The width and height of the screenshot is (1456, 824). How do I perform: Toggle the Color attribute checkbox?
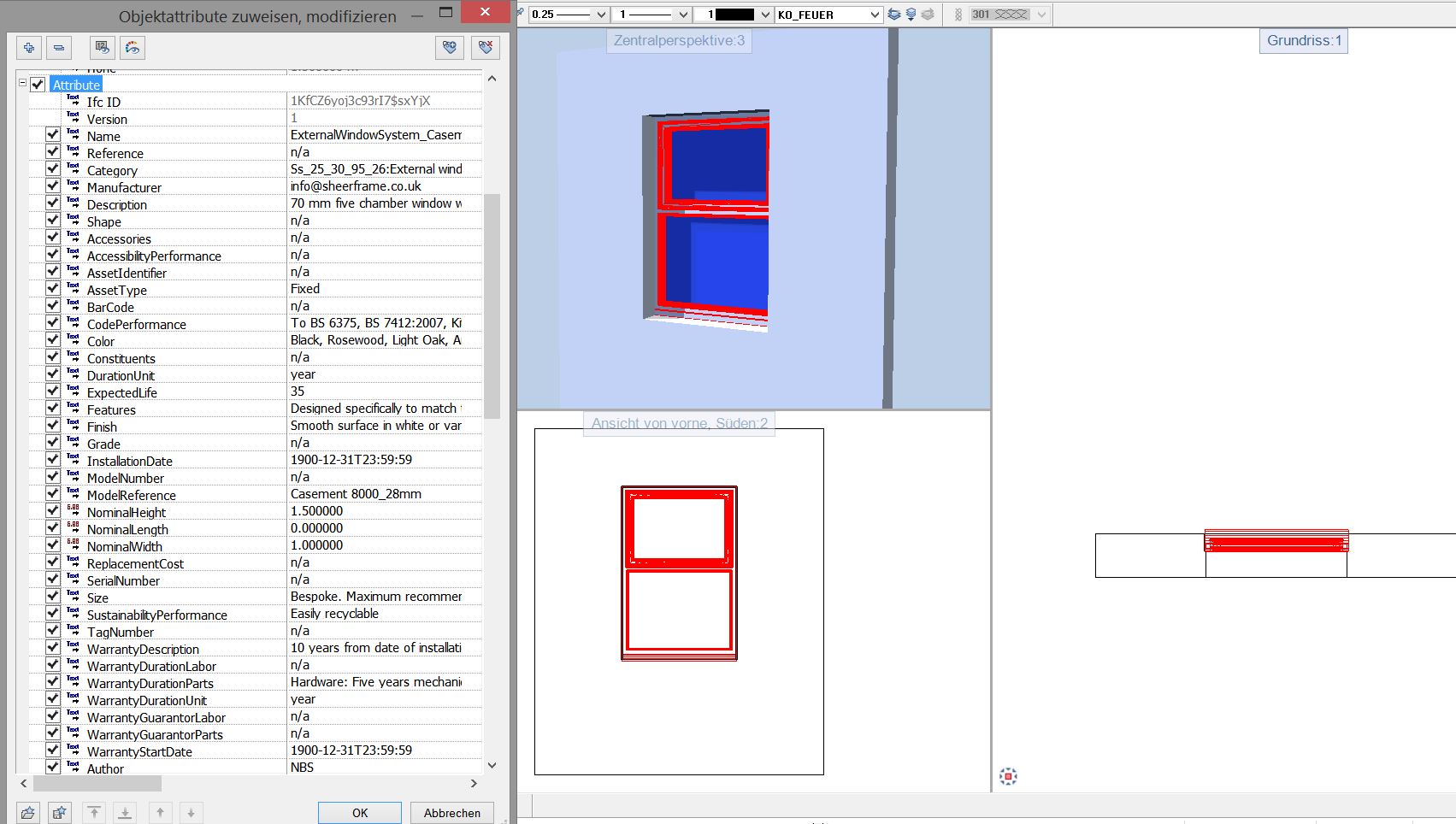[53, 340]
